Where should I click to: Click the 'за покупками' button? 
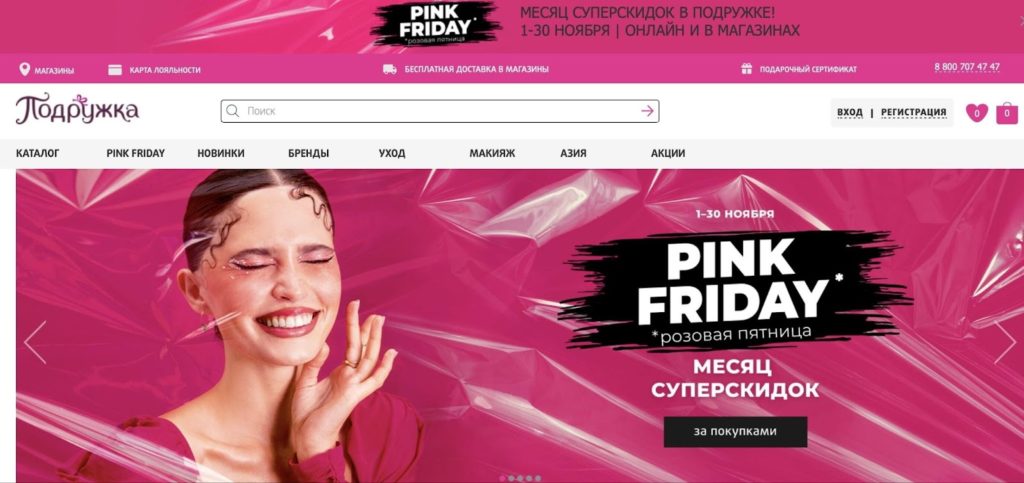[x=735, y=431]
